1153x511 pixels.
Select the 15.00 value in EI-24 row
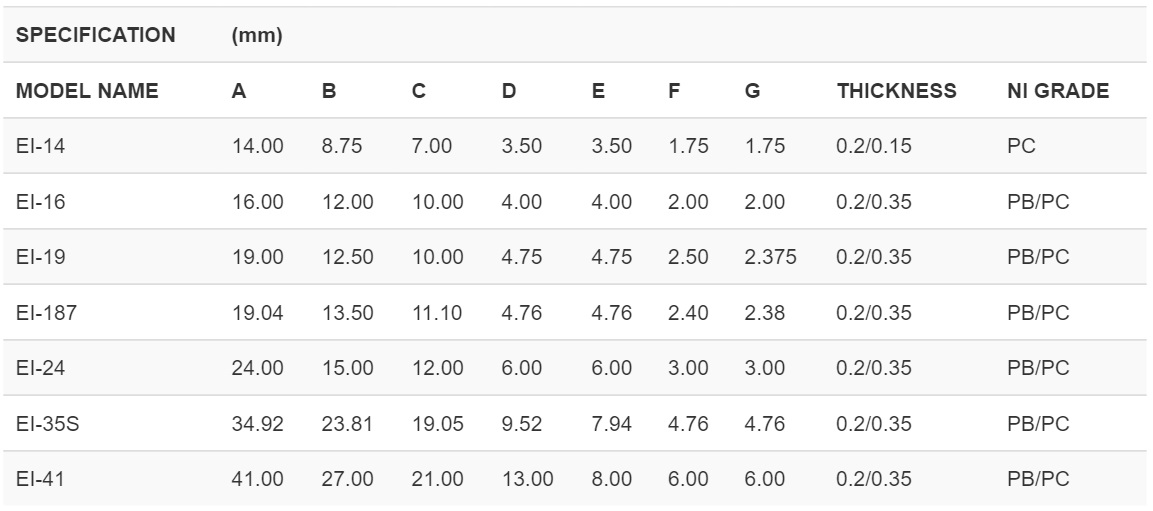click(x=347, y=368)
